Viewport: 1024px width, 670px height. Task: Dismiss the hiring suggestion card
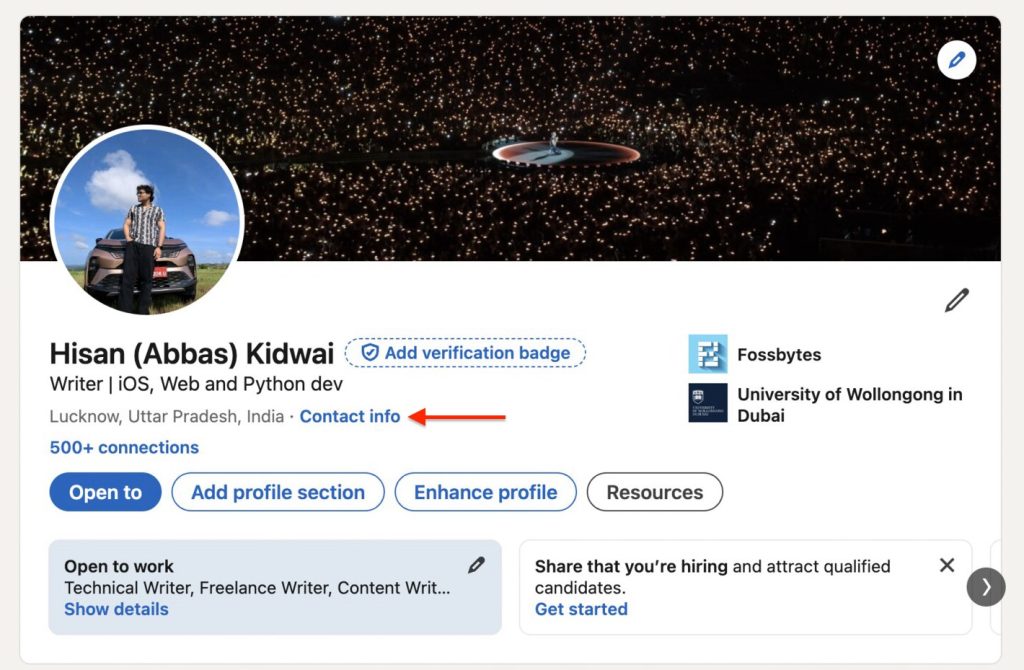[x=947, y=566]
